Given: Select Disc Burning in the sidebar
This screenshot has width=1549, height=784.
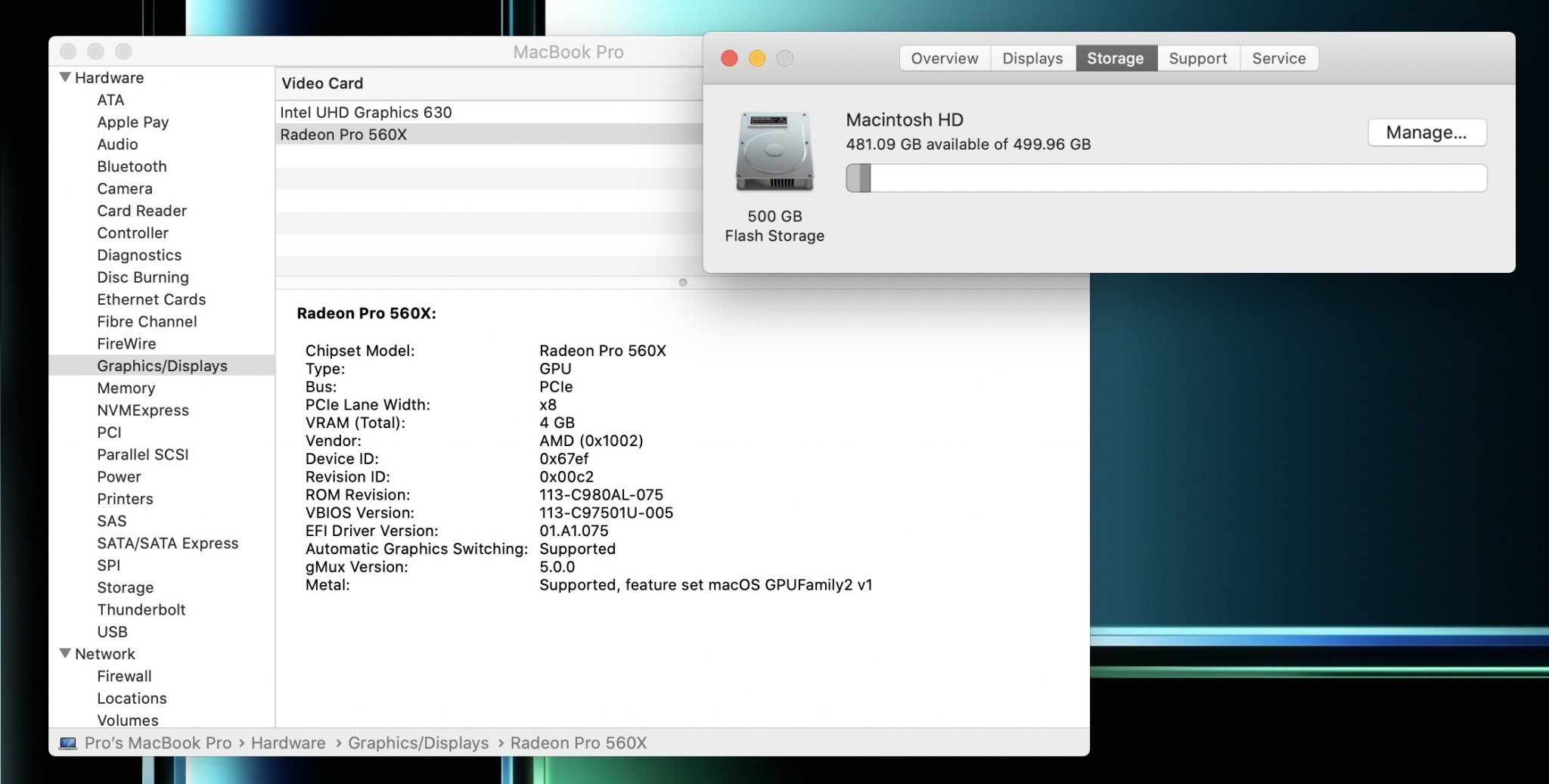Looking at the screenshot, I should pyautogui.click(x=143, y=277).
